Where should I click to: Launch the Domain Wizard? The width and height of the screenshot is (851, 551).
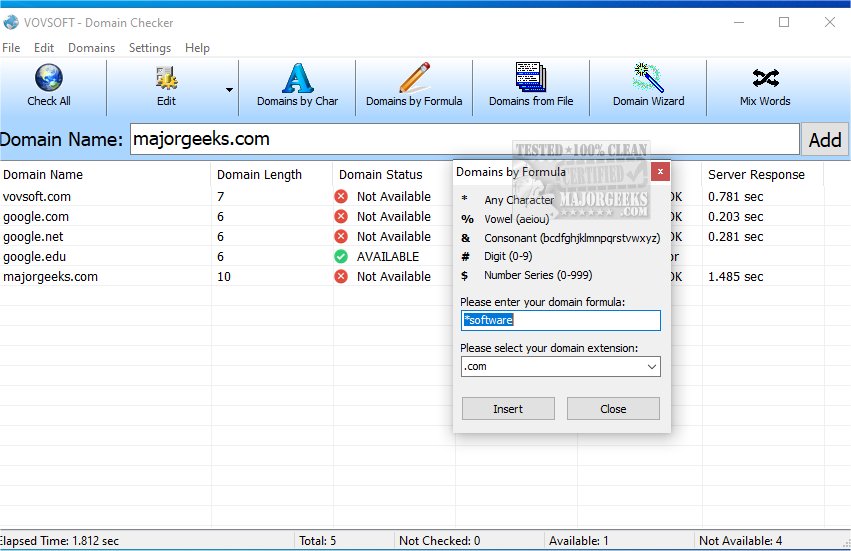649,87
